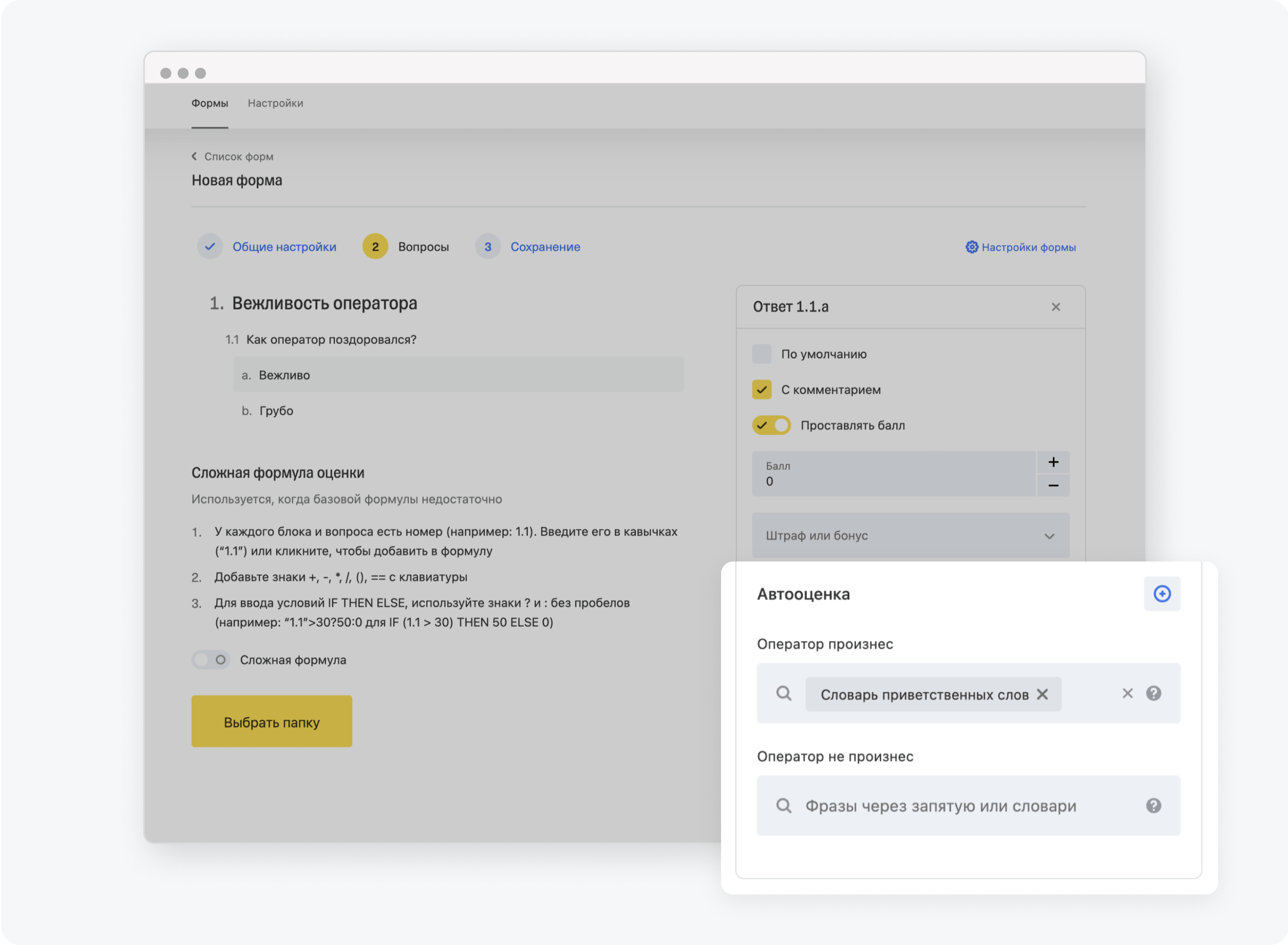Click the Балл input field
1288x945 pixels.
tap(894, 474)
